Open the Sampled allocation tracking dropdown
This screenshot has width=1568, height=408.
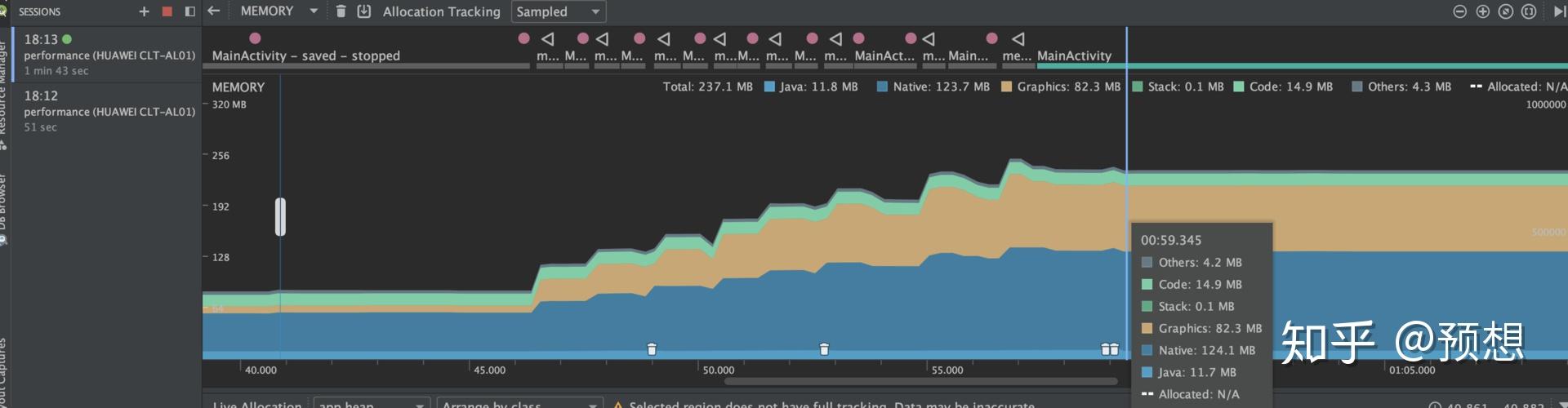click(559, 11)
